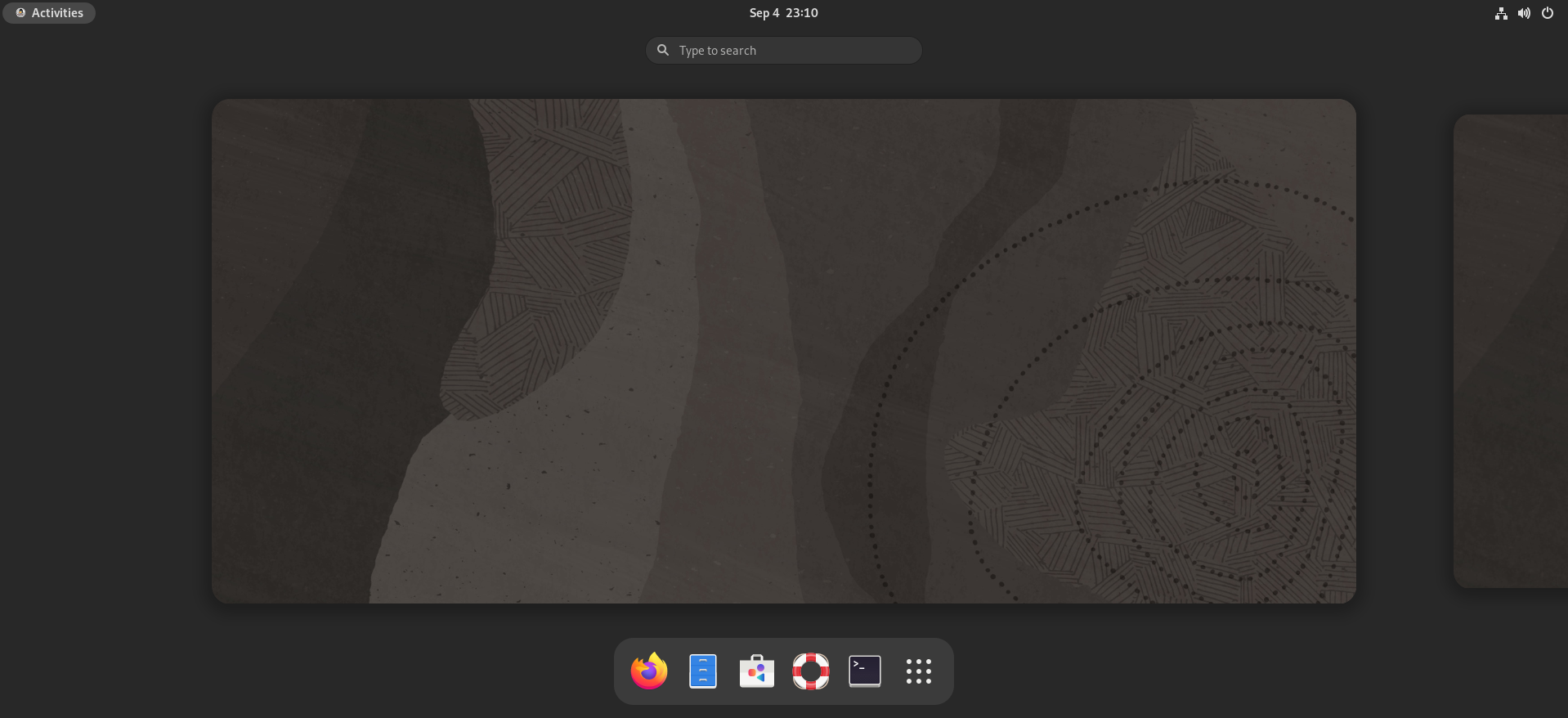The width and height of the screenshot is (1568, 718).
Task: Show all applications grid
Action: point(919,671)
